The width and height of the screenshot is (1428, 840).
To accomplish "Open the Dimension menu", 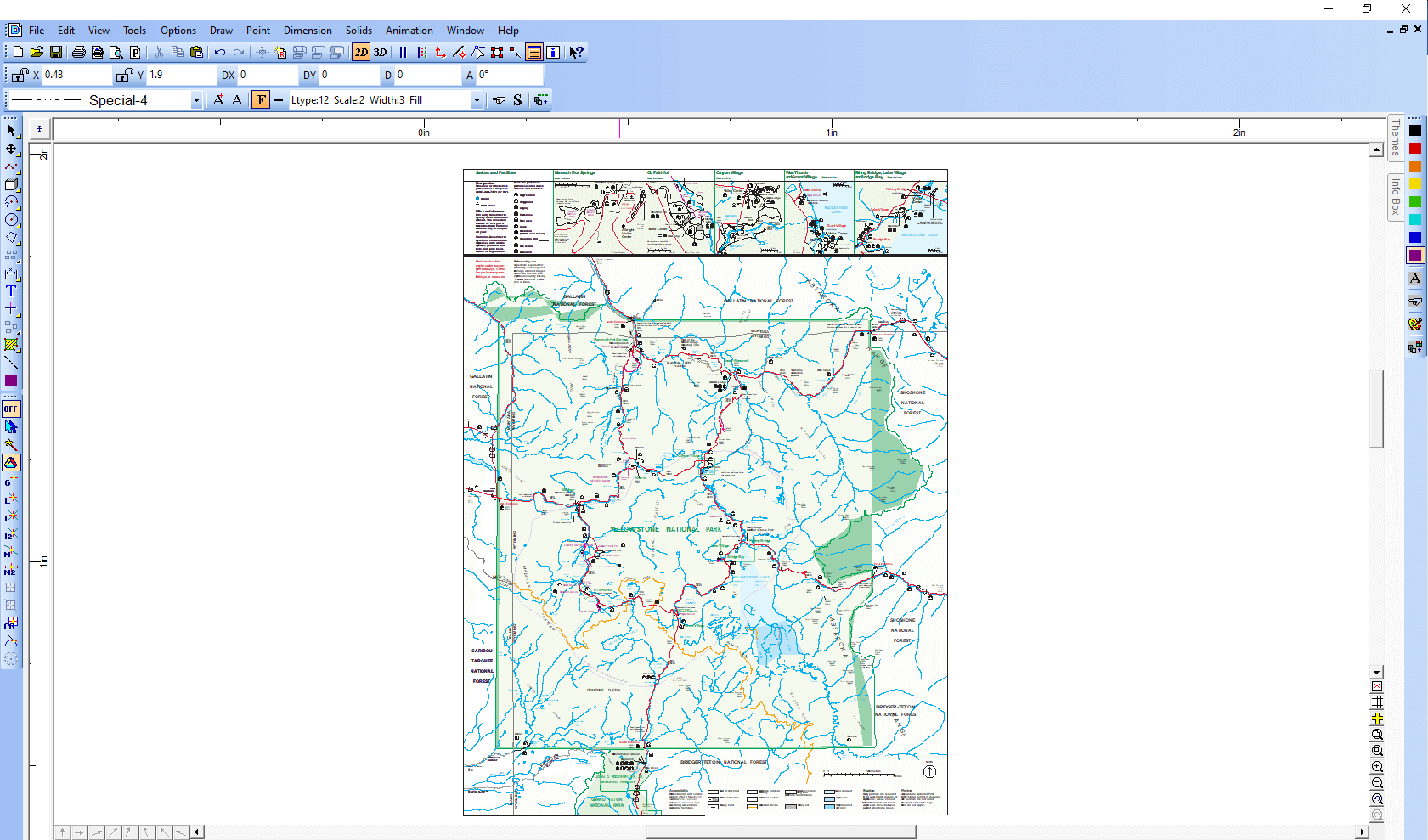I will 308,31.
